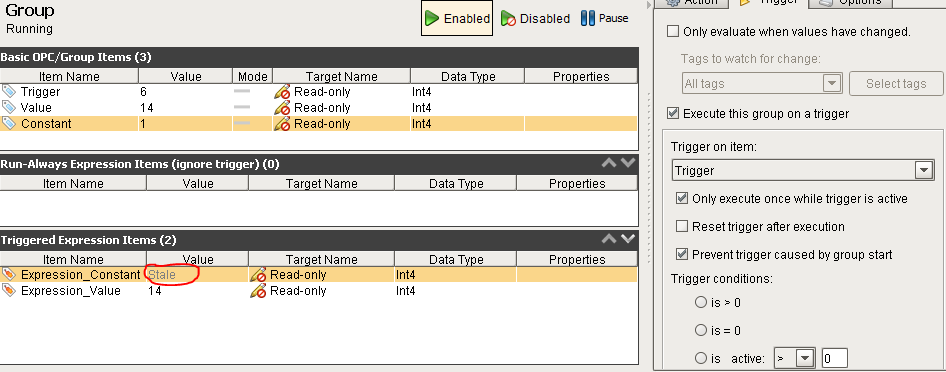Click Data Type header in Basic OPC table
This screenshot has height=372, width=946.
[x=468, y=77]
